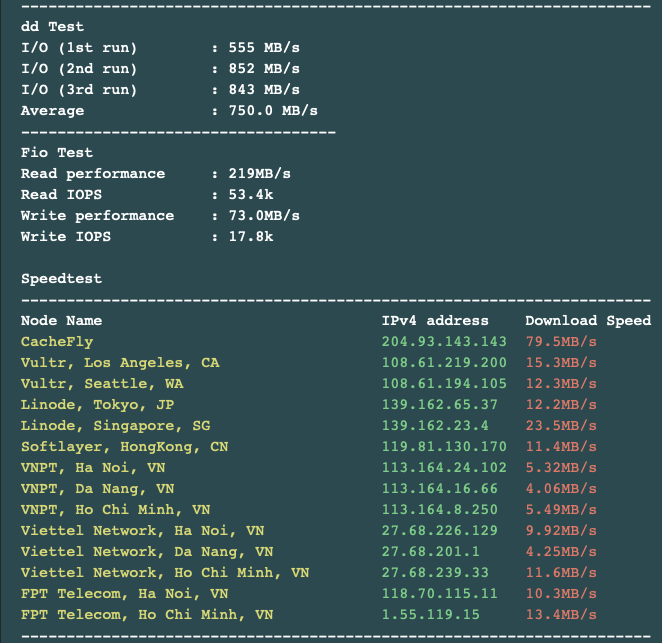Viewport: 662px width, 643px height.
Task: Click IP address 27.68.239.33
Action: (436, 573)
